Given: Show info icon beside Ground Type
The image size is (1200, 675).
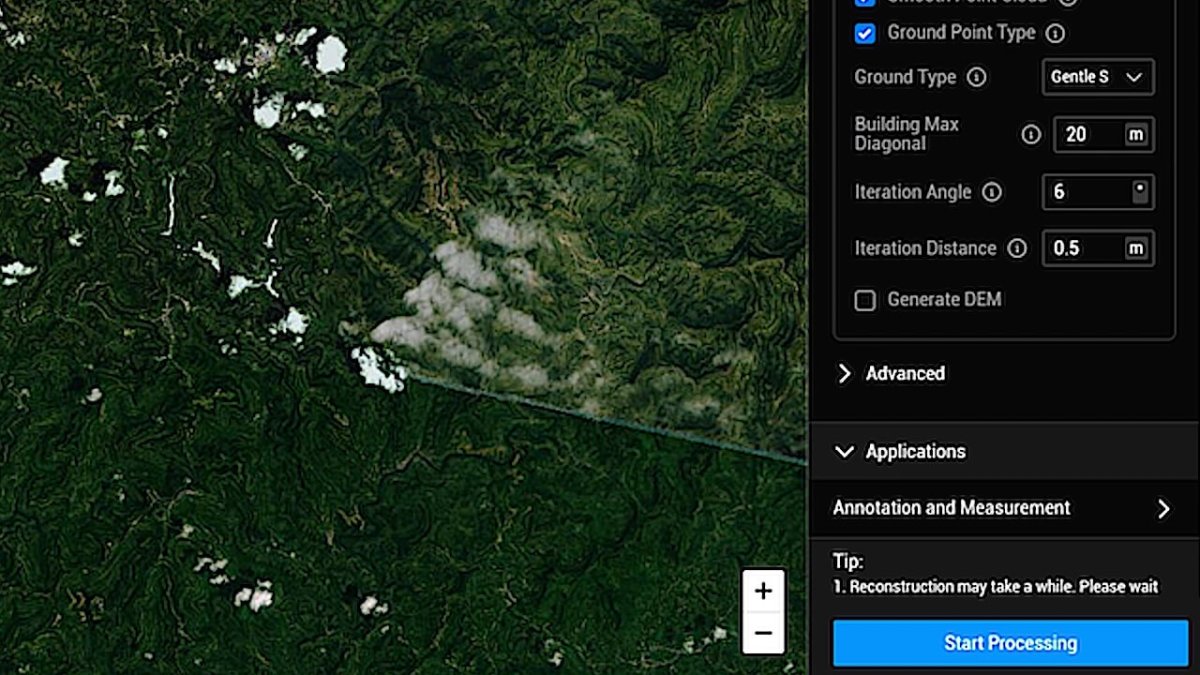Looking at the screenshot, I should pos(977,77).
